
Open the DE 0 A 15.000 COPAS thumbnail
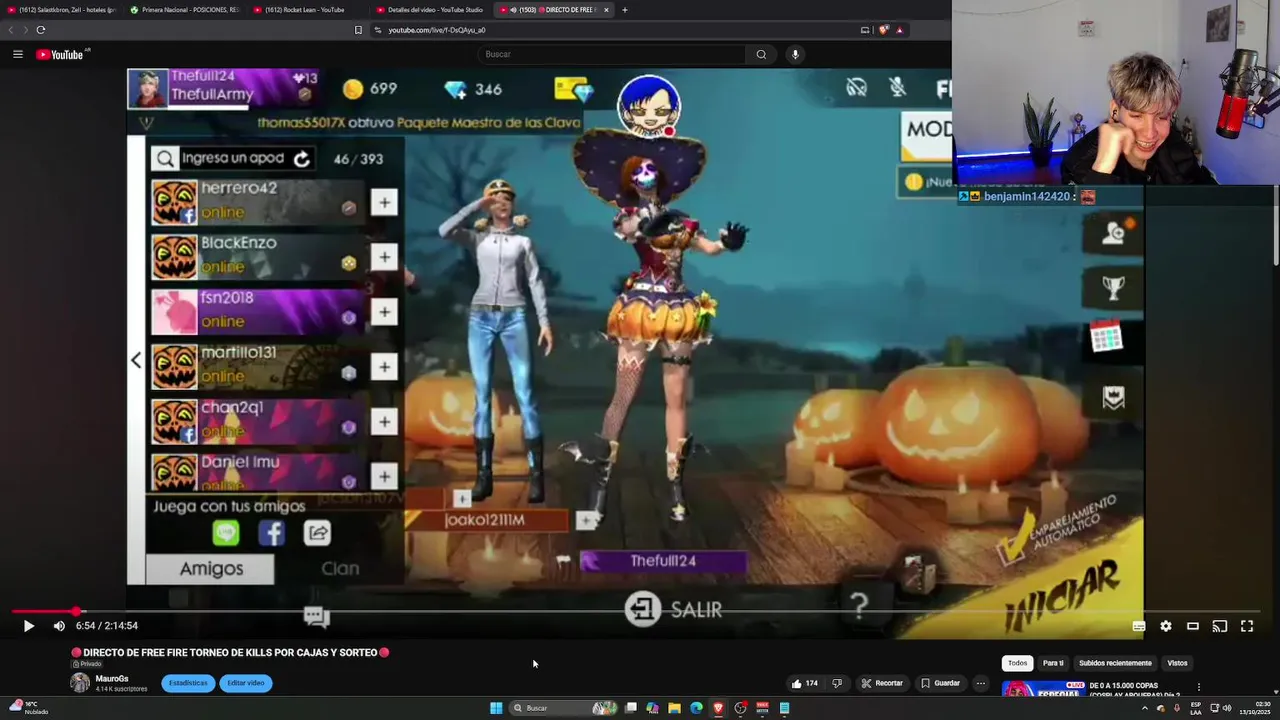[x=1043, y=689]
